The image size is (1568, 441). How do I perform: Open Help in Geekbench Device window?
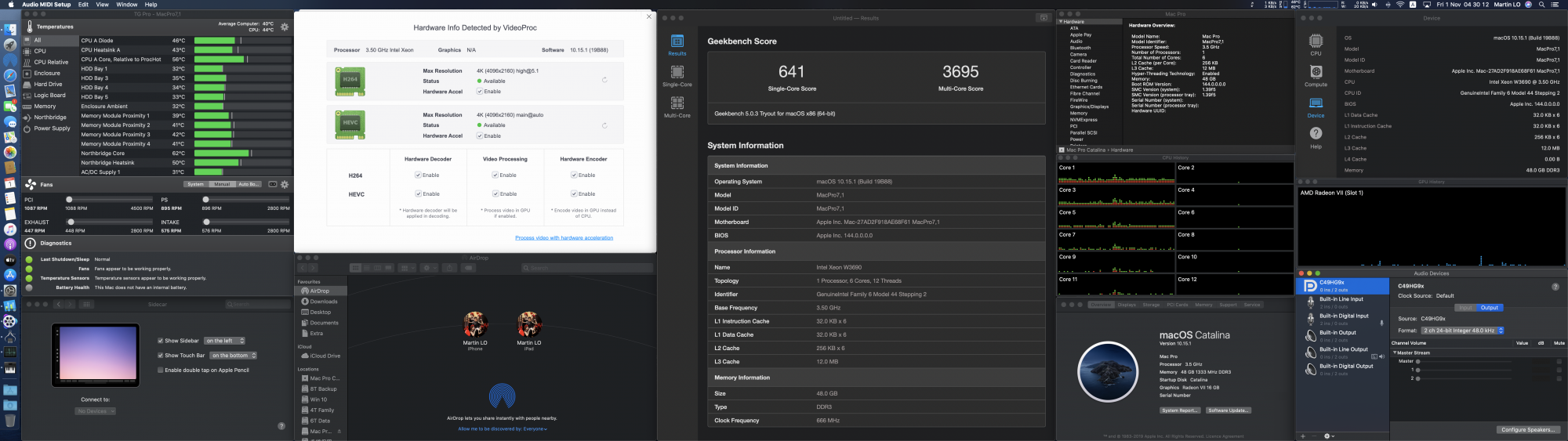tap(1316, 137)
